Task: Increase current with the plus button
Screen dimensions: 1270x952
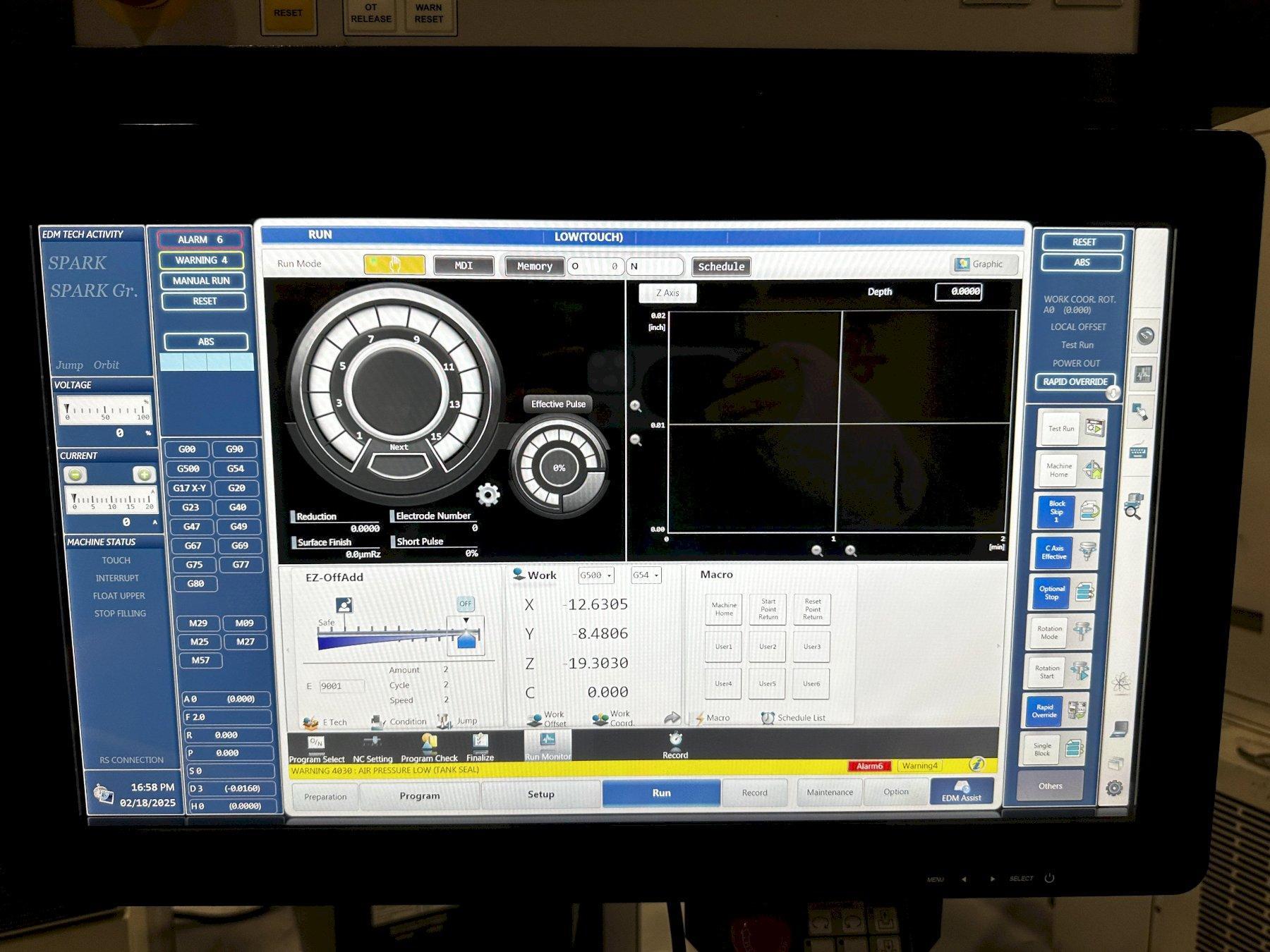Action: pyautogui.click(x=144, y=475)
